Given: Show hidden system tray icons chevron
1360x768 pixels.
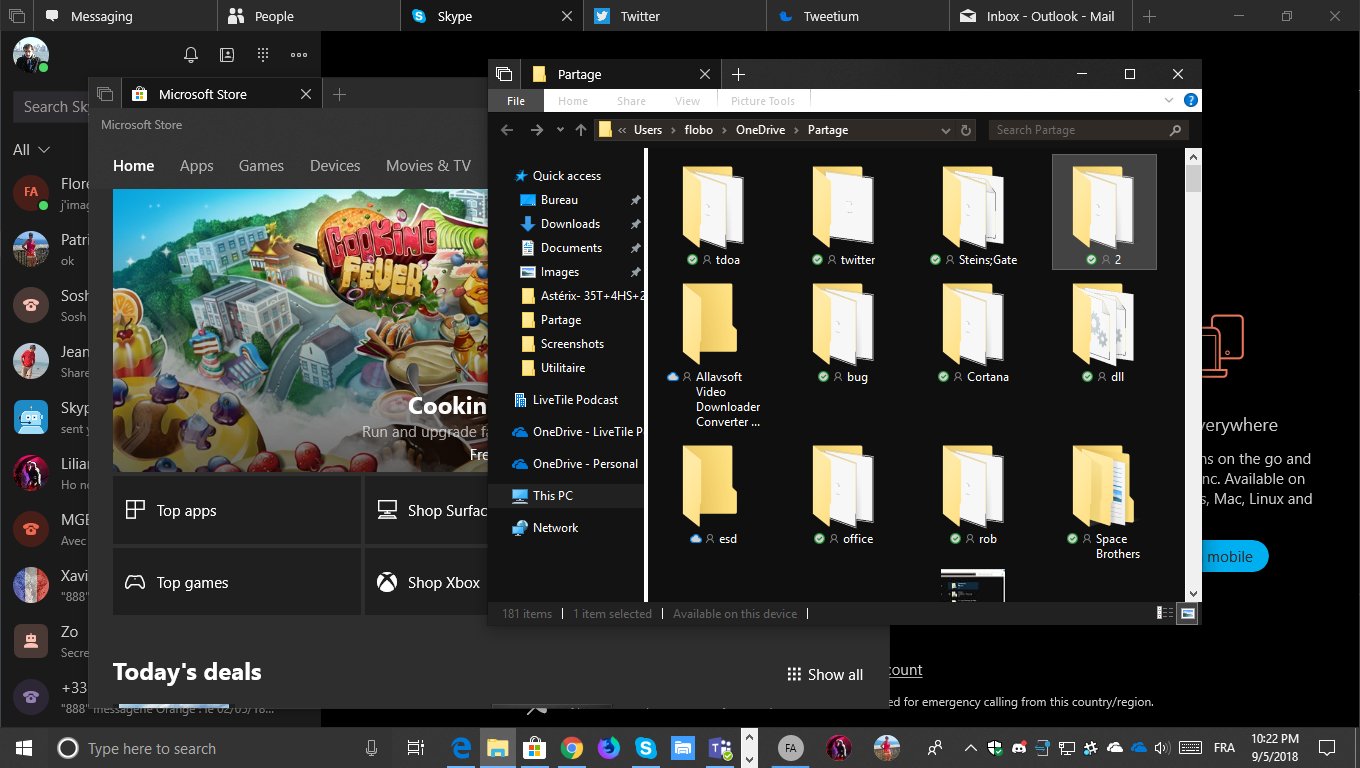Looking at the screenshot, I should 969,748.
